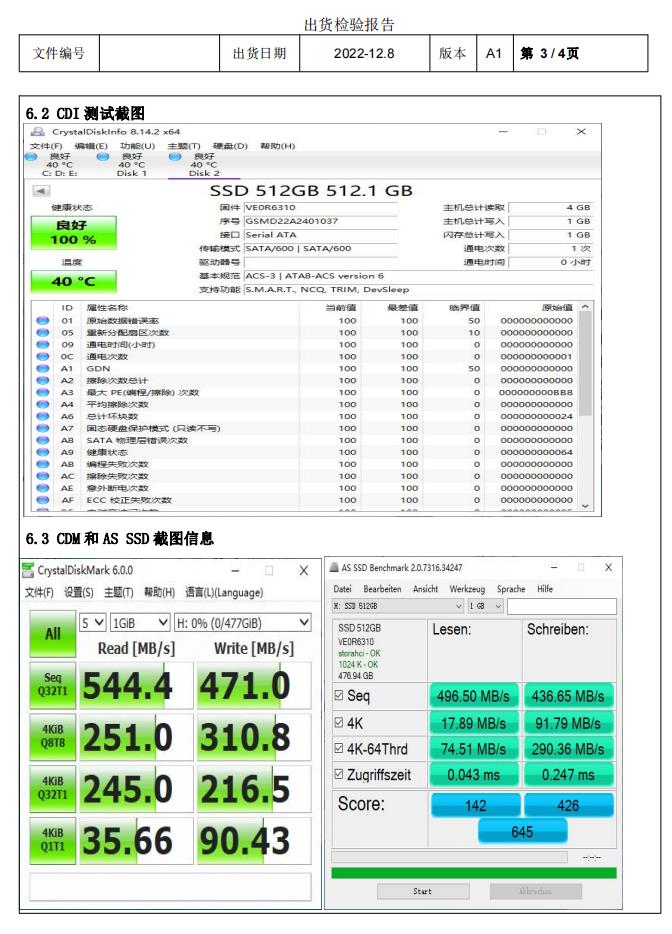
Task: Click the green AS SSD progress bar
Action: pos(474,873)
